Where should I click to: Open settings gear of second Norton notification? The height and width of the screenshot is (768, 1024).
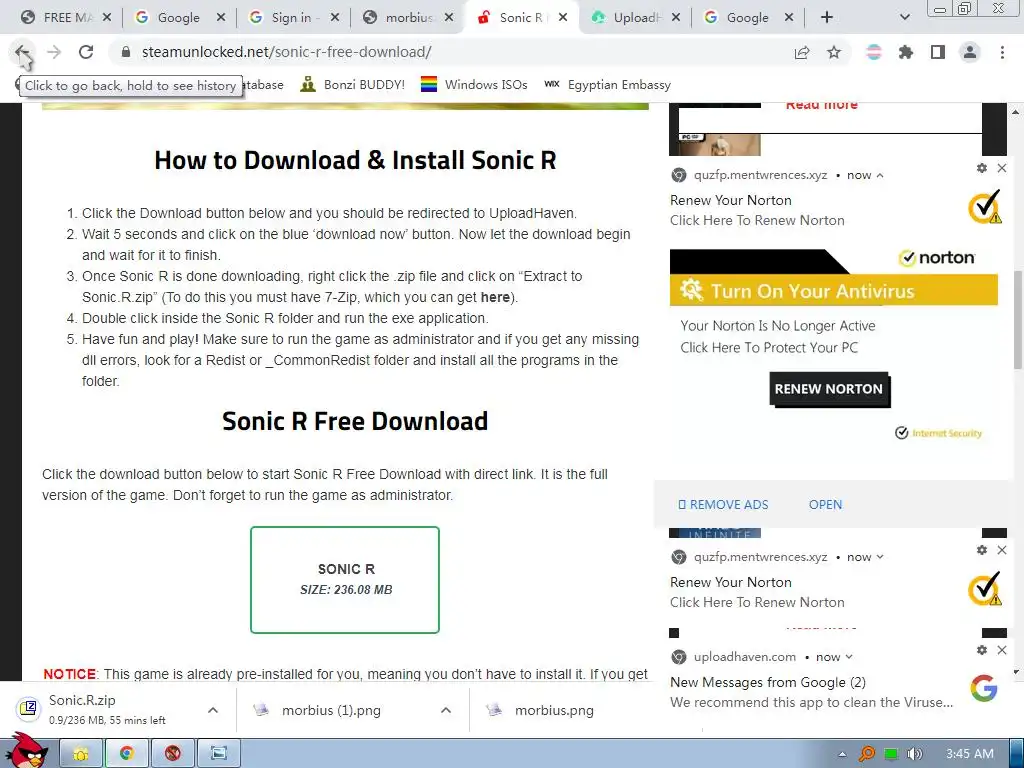pos(982,550)
